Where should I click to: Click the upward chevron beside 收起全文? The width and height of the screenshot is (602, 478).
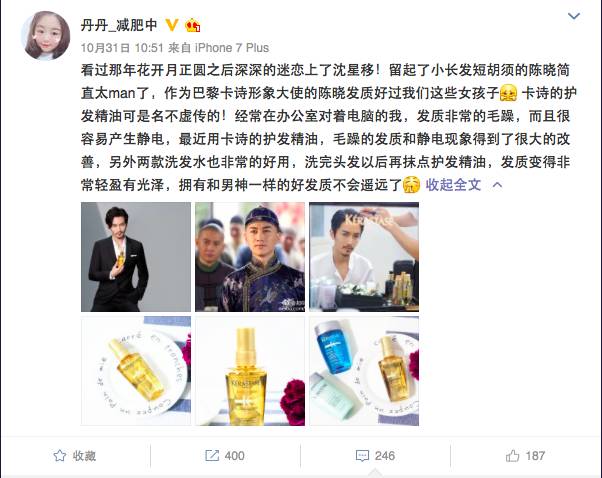pyautogui.click(x=497, y=185)
